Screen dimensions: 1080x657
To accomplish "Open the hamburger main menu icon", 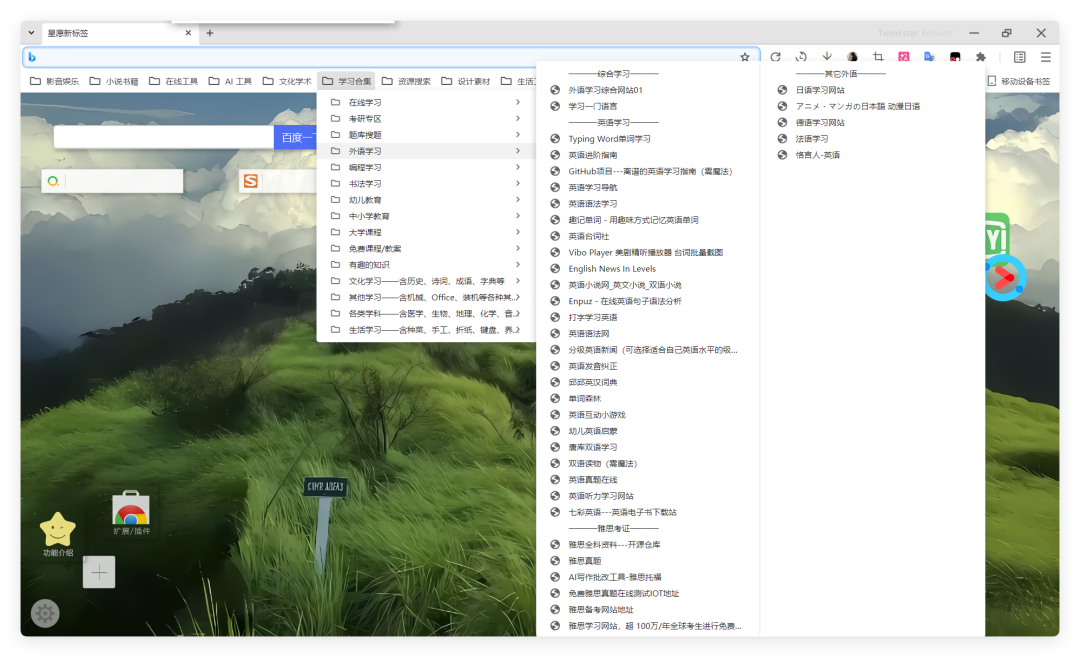I will coord(1046,57).
